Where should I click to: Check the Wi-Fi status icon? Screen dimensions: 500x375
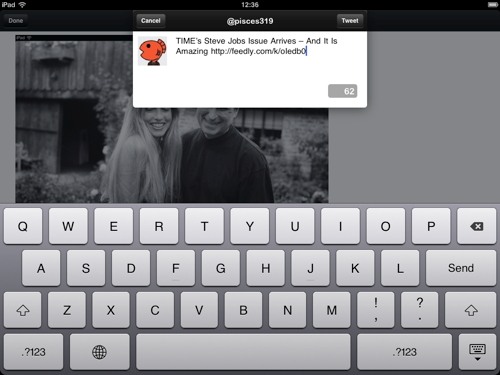22,5
